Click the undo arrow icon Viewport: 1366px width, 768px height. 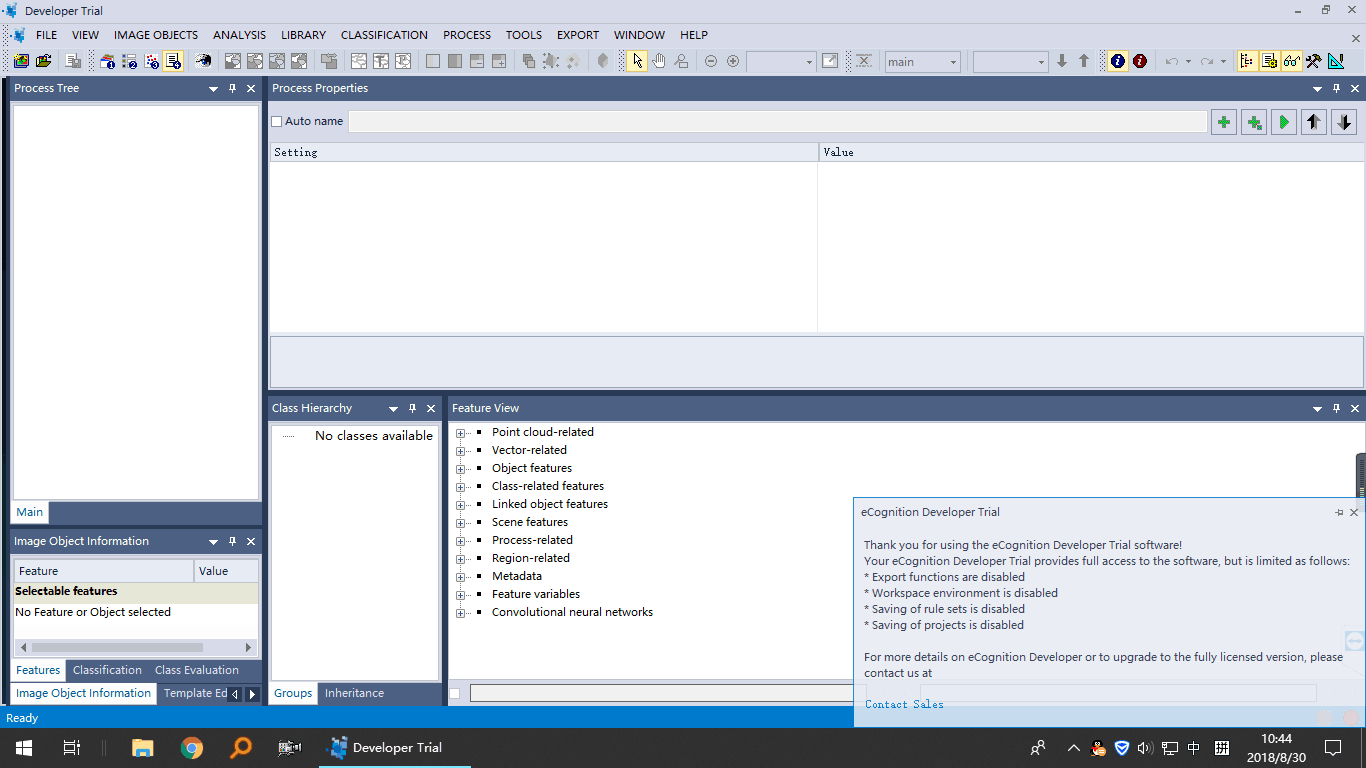tap(1172, 61)
